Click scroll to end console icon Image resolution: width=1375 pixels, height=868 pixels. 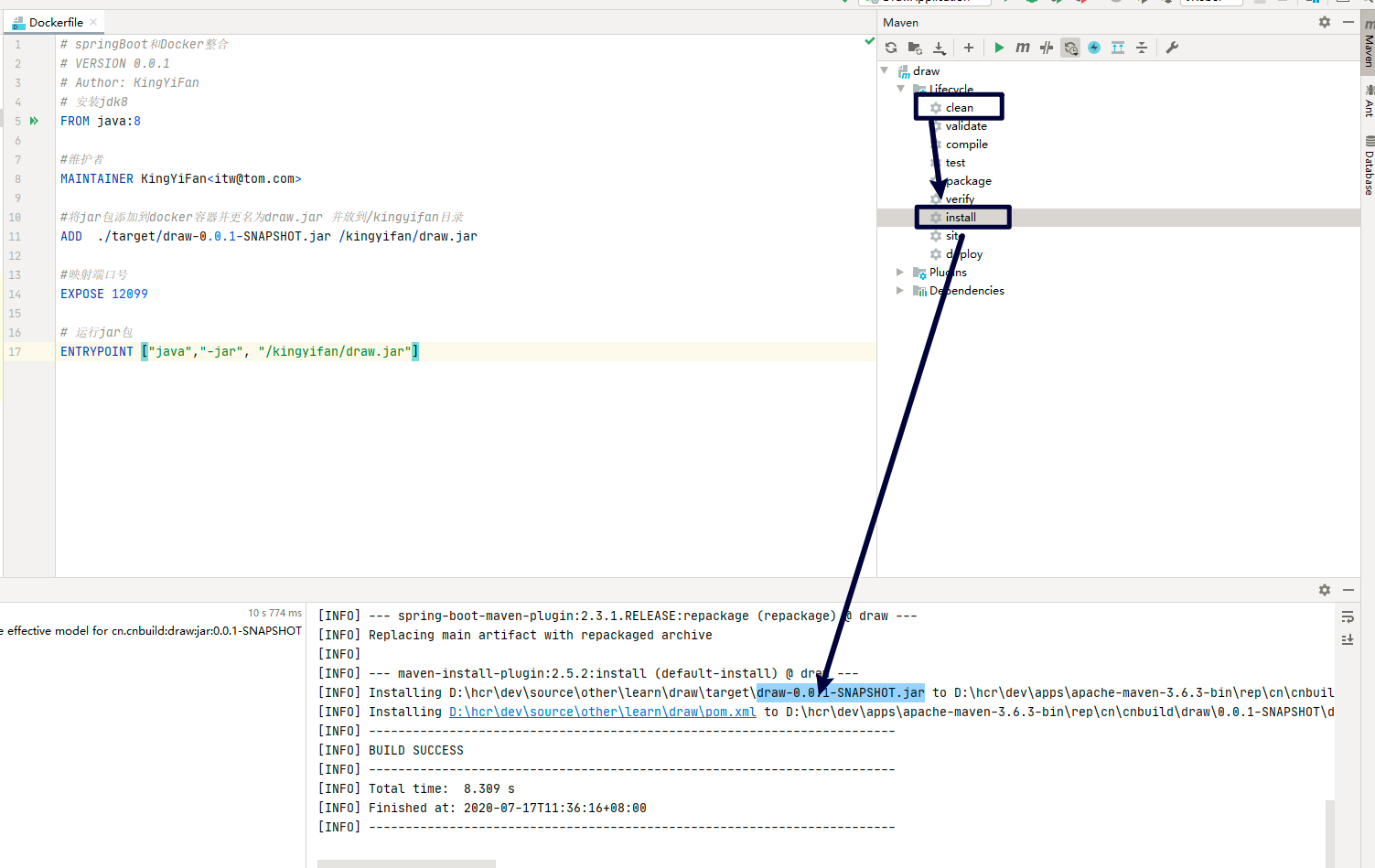click(x=1348, y=639)
